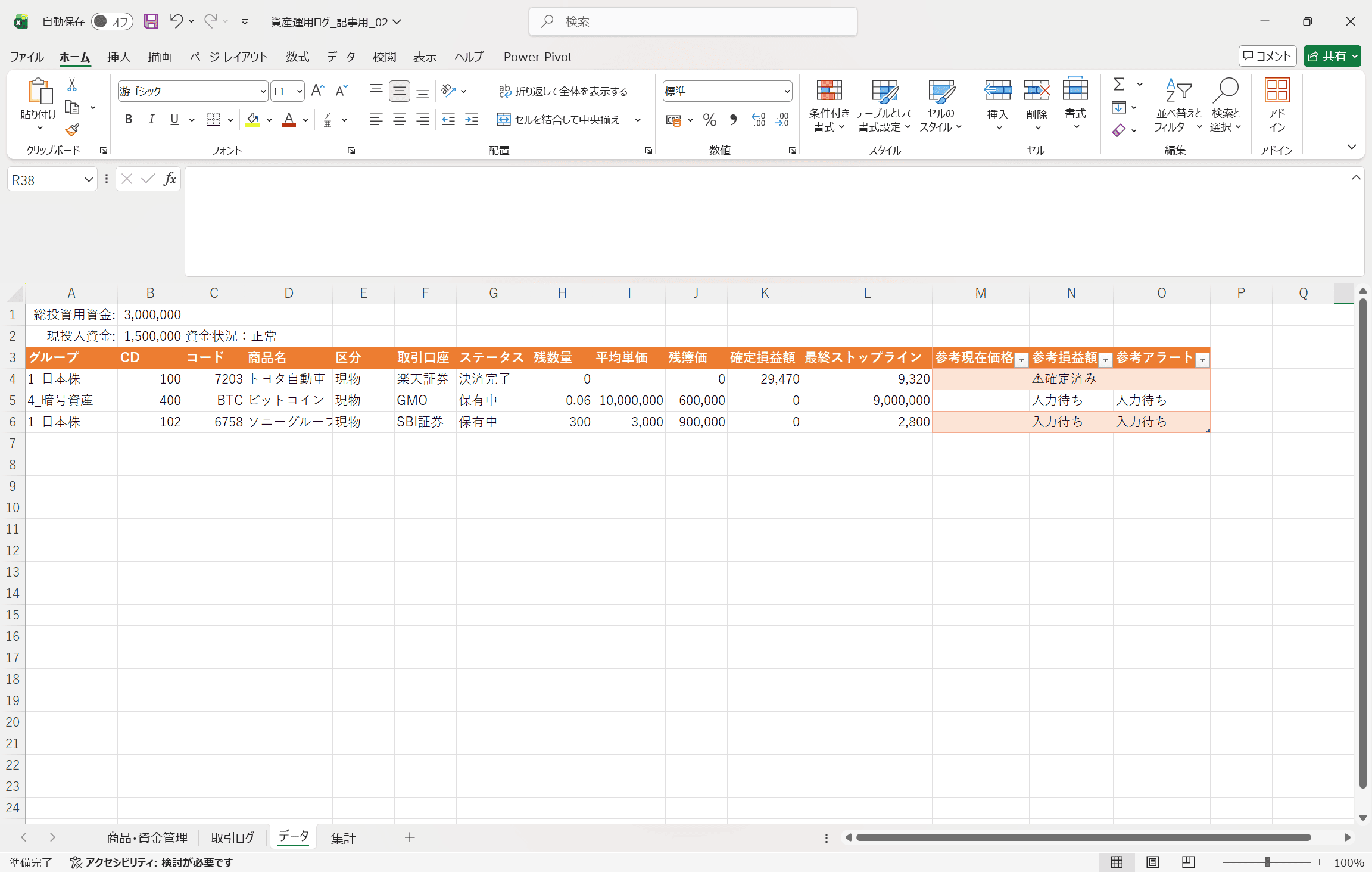Open Conditional Formatting (条件付き書式) menu
This screenshot has width=1372, height=872.
tap(828, 105)
